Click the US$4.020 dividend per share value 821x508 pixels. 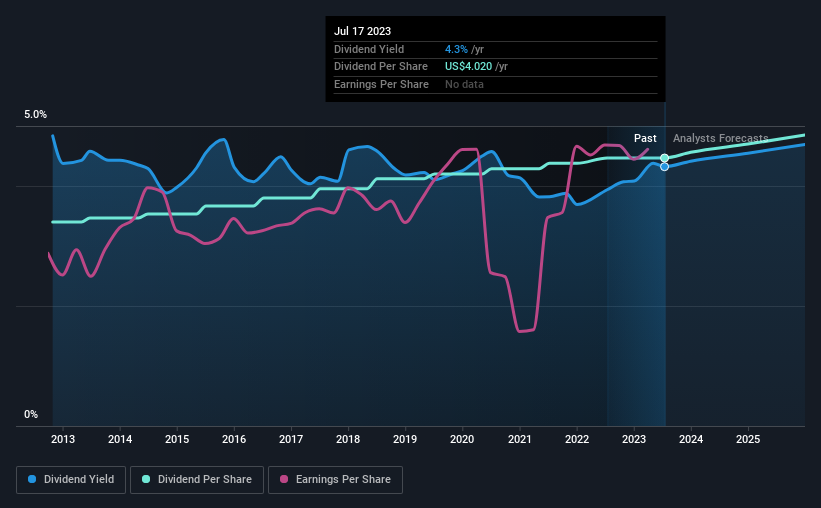pos(469,67)
